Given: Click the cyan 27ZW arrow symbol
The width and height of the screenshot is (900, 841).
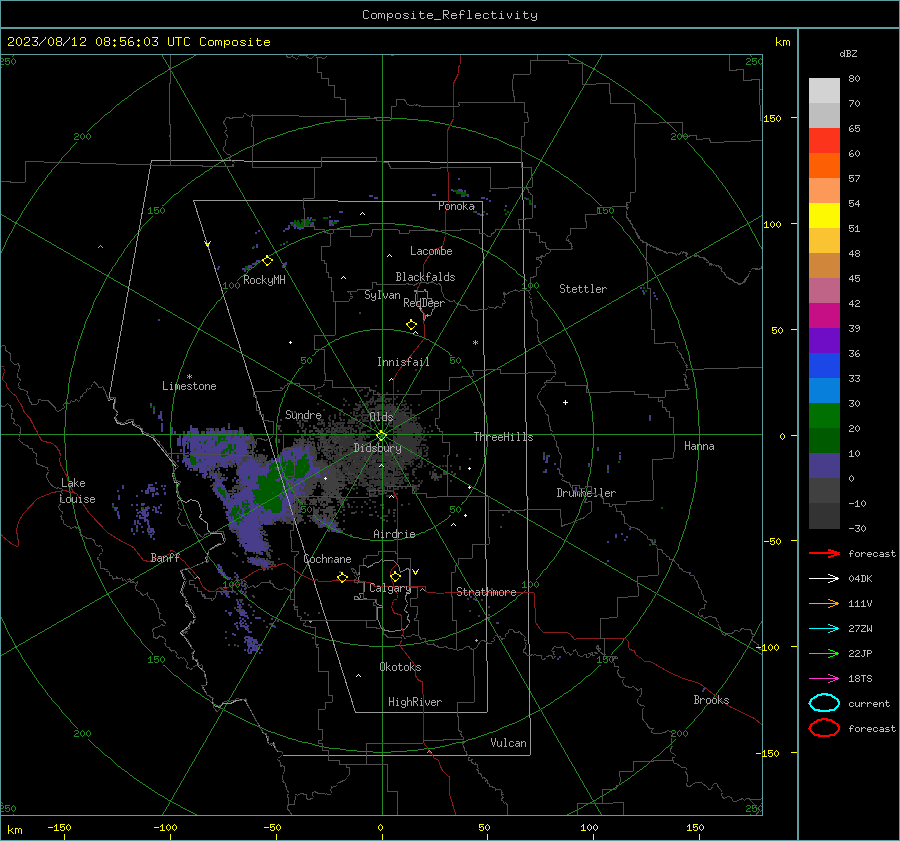Looking at the screenshot, I should 824,629.
